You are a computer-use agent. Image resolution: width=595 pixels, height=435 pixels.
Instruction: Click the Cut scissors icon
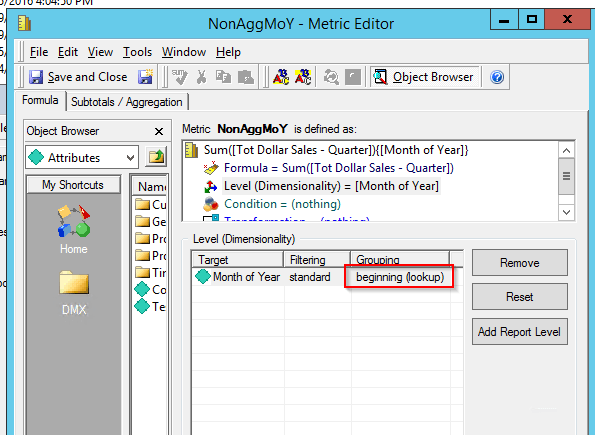[201, 77]
